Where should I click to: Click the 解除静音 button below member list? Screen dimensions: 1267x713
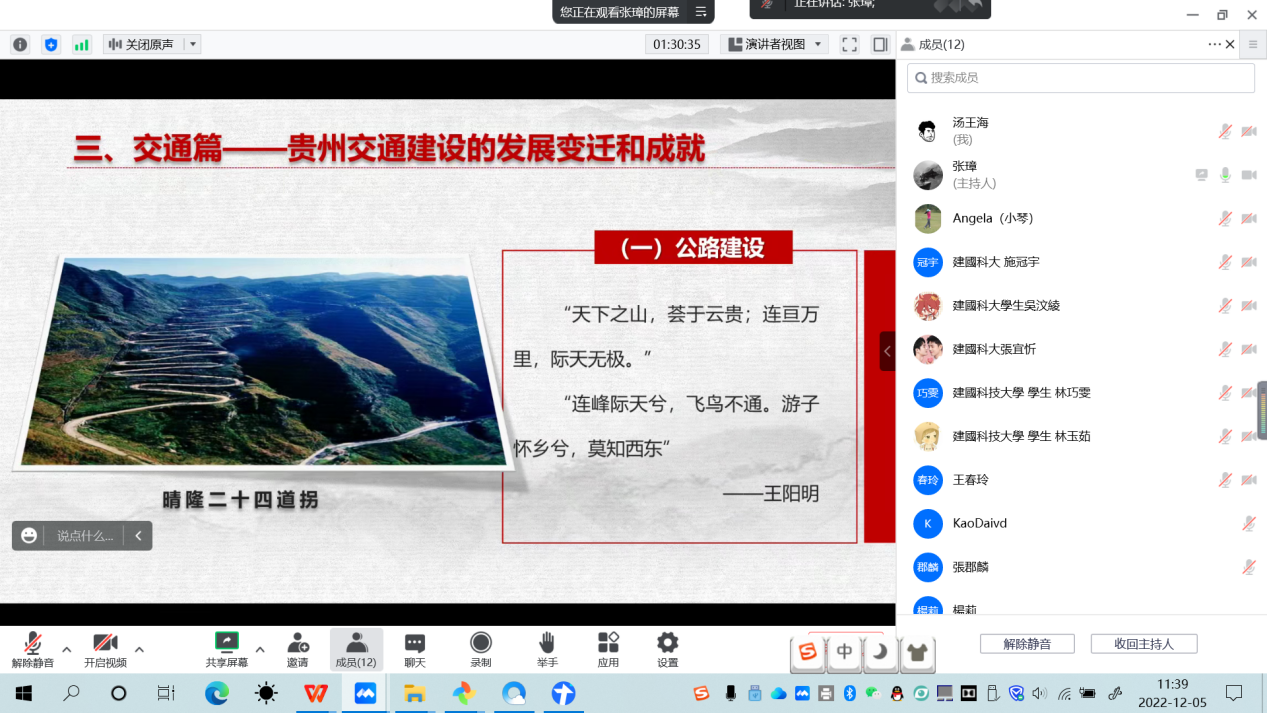point(1026,644)
